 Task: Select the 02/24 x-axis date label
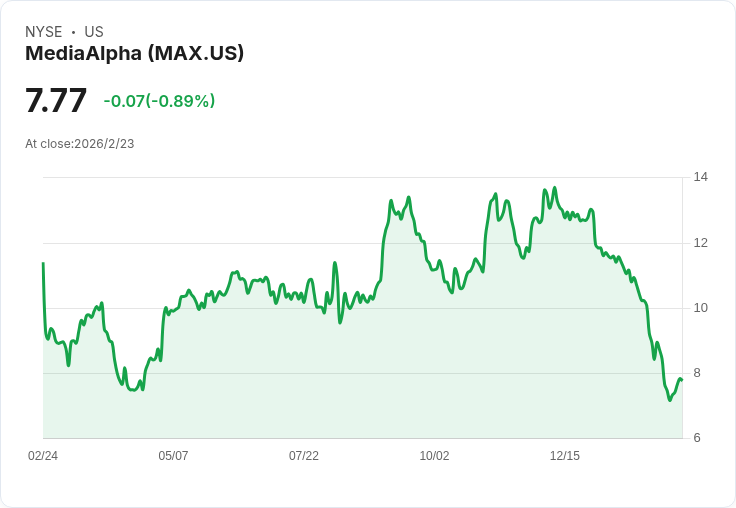pyautogui.click(x=43, y=456)
